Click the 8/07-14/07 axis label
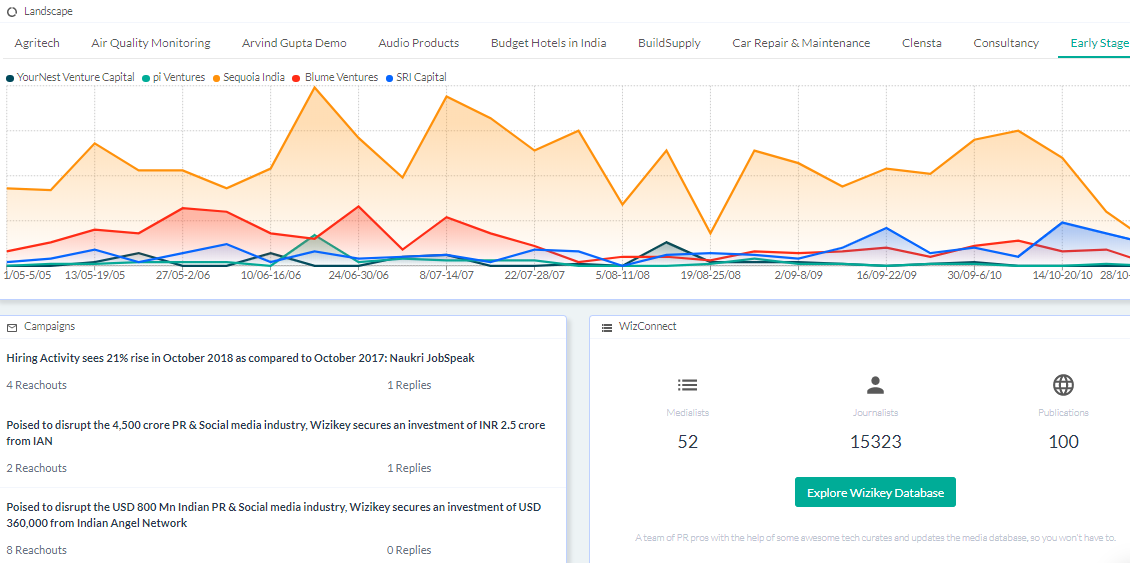 (447, 275)
